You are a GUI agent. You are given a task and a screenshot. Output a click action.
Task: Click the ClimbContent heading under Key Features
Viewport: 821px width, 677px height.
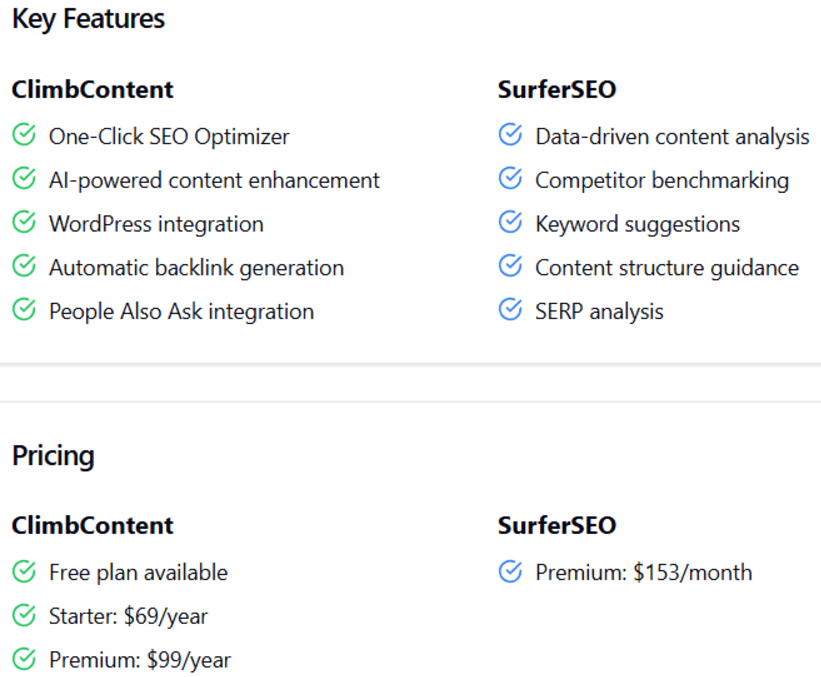click(92, 90)
